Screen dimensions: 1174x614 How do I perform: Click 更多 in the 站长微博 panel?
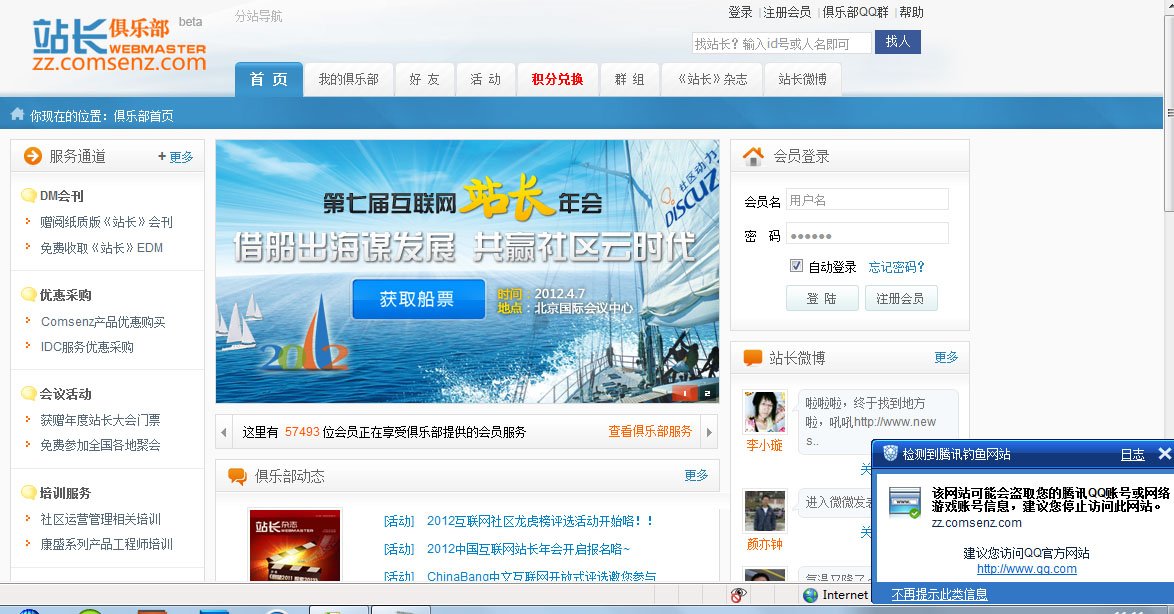pos(946,357)
